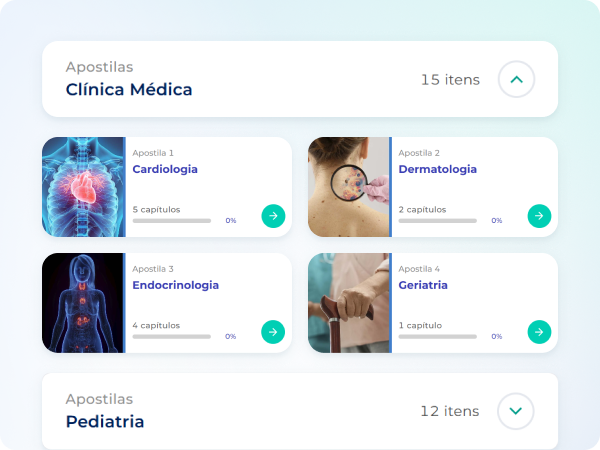Expand the Pediatria section
Screen dimensions: 600x450
click(516, 410)
